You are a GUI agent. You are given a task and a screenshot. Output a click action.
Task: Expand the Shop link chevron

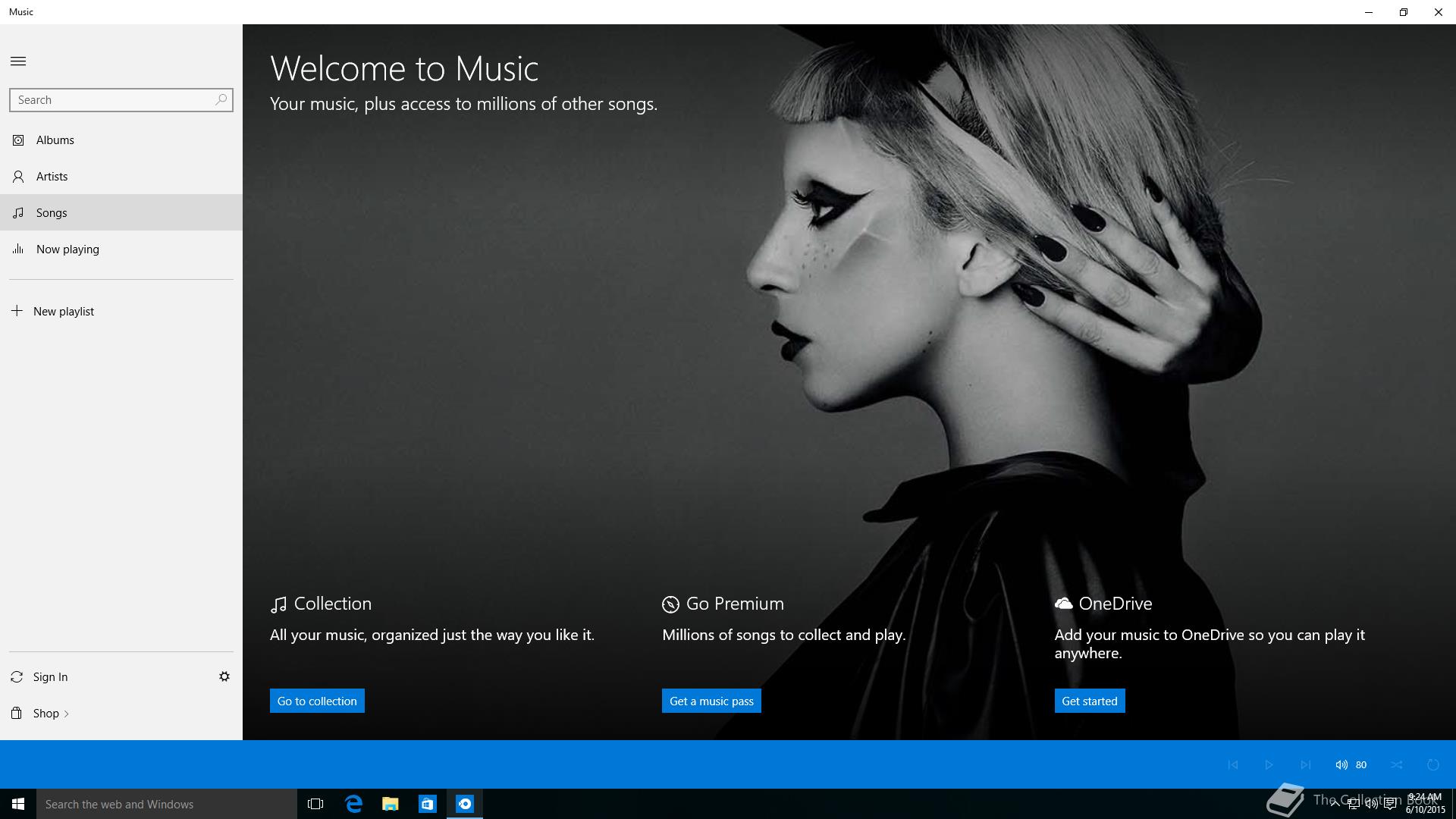(x=67, y=714)
